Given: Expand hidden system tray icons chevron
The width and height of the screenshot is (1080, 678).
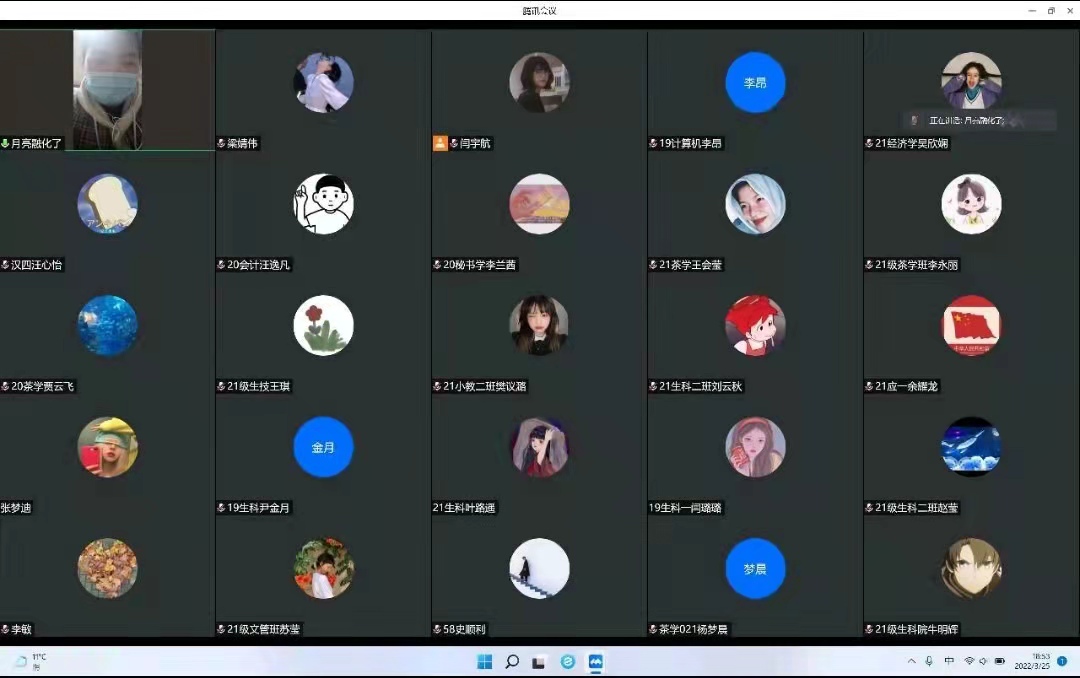Looking at the screenshot, I should (911, 661).
